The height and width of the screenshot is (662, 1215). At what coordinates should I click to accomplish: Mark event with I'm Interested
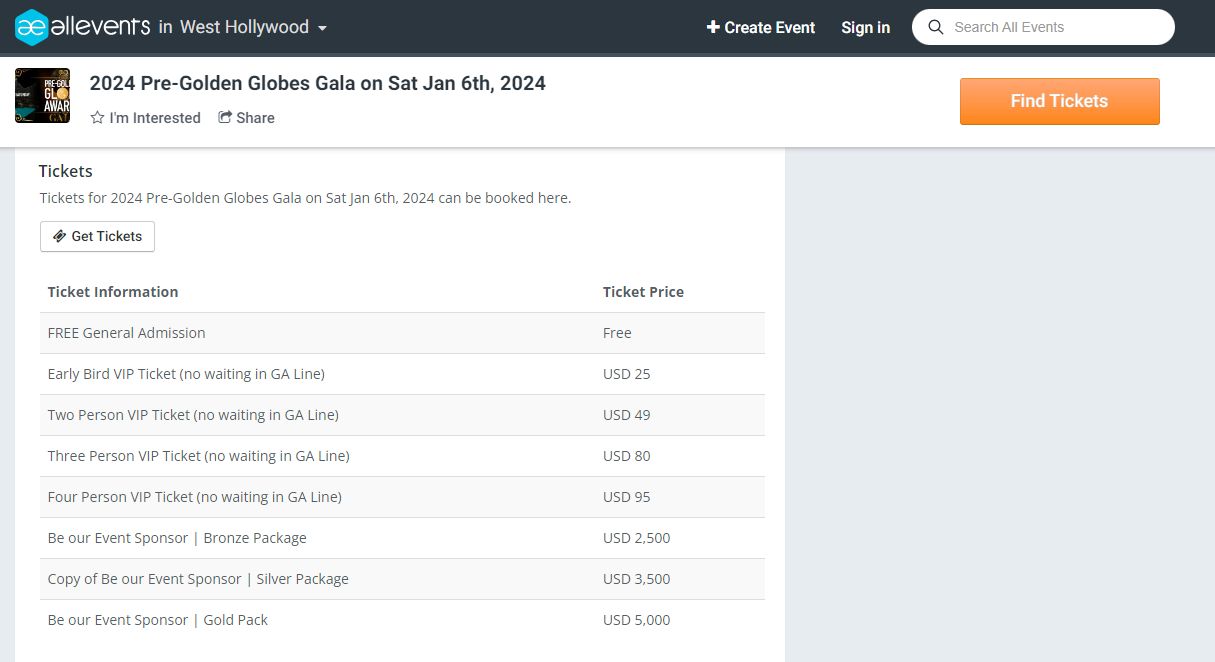click(154, 118)
